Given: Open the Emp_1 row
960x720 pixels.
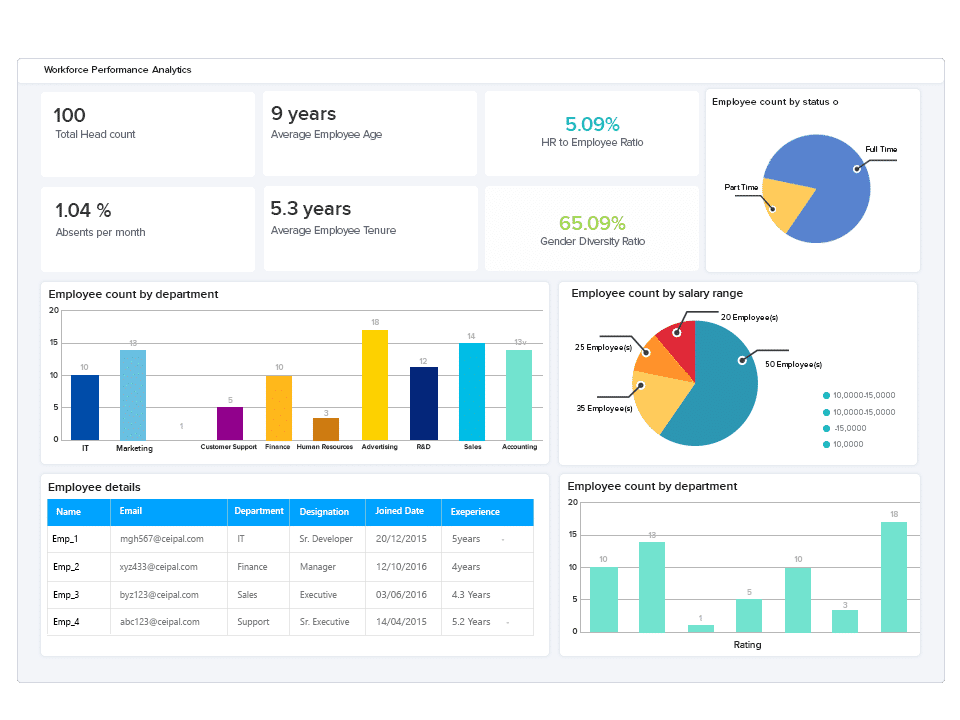Looking at the screenshot, I should click(x=290, y=539).
